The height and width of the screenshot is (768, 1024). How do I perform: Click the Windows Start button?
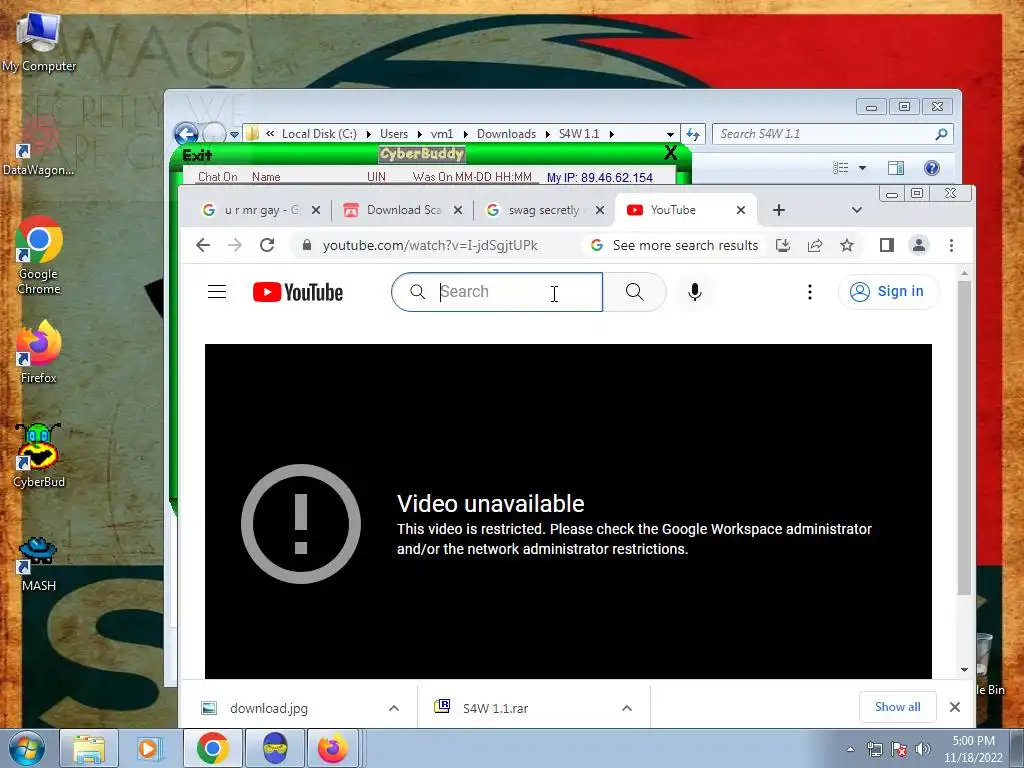click(25, 748)
